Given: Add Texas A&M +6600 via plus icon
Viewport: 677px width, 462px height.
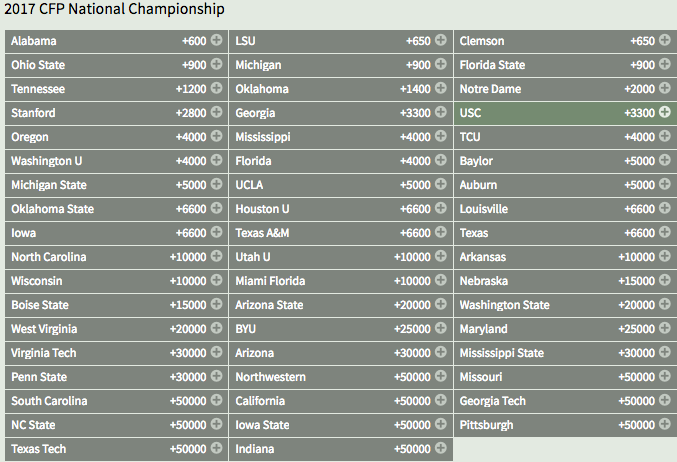Looking at the screenshot, I should [440, 232].
